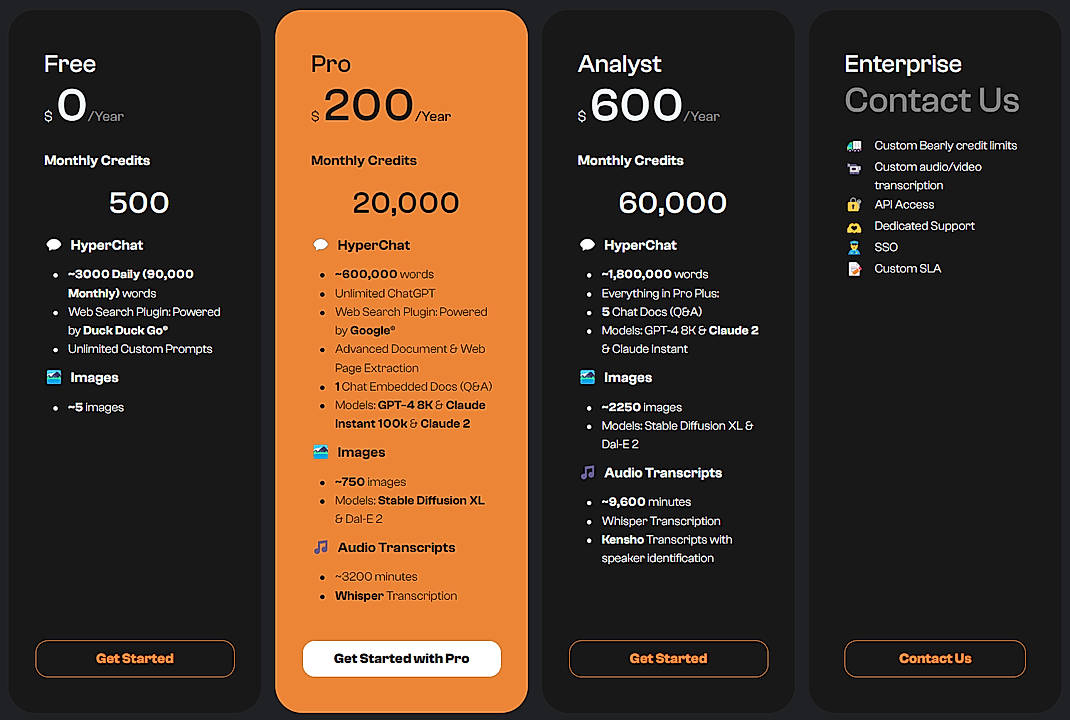
Task: Click Get Started under the Analyst plan
Action: tap(668, 658)
